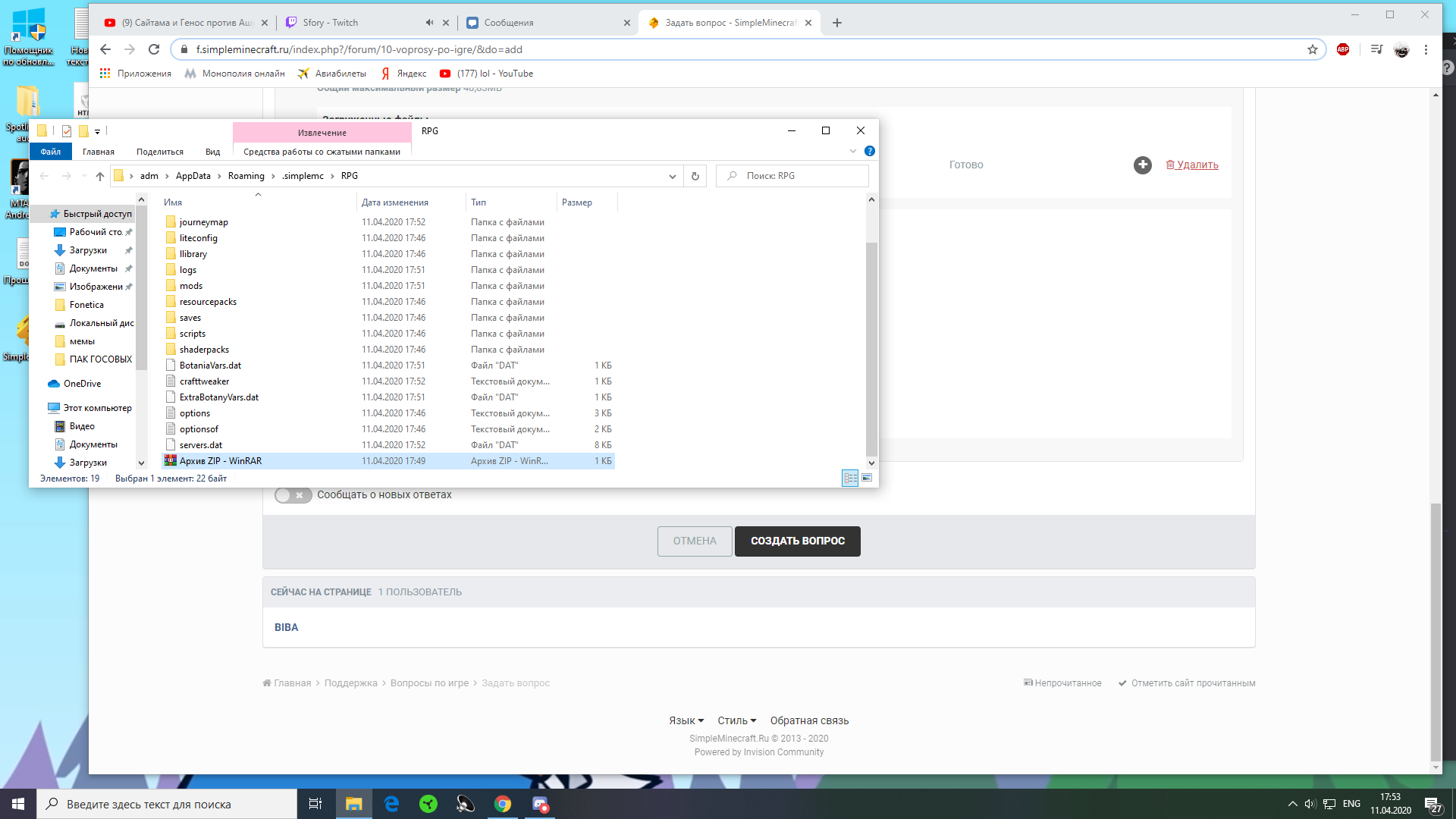The image size is (1456, 819).
Task: Click the Explorer file list scrollbar
Action: pyautogui.click(x=871, y=349)
